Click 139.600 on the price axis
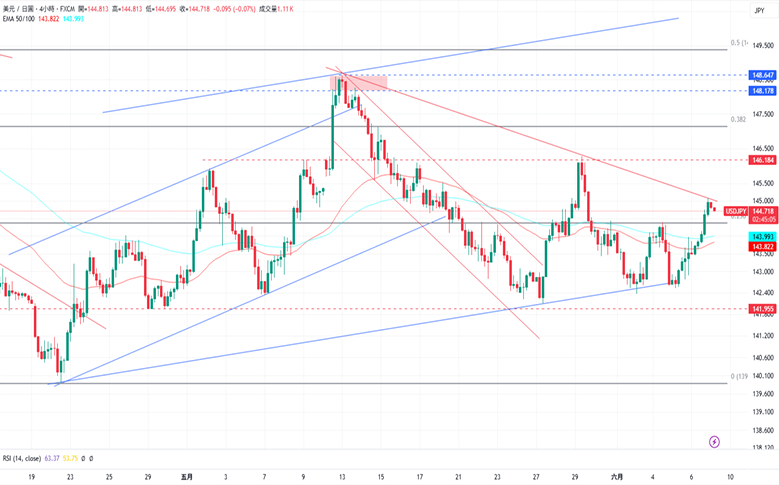779x485 pixels. [763, 394]
